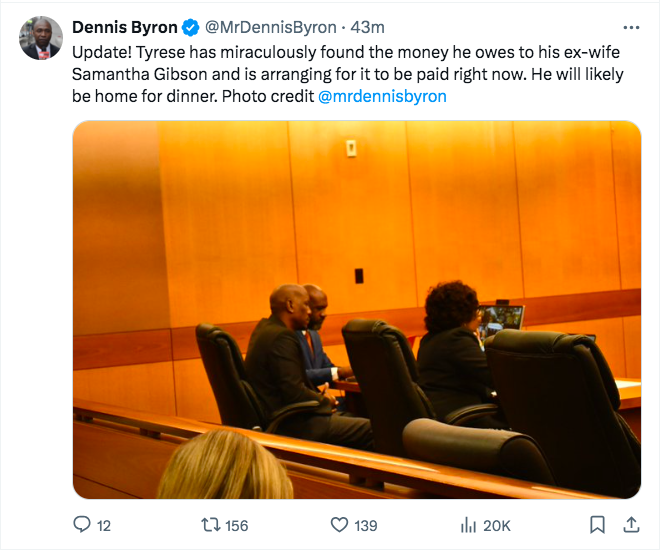Viewport: 660px width, 550px height.
Task: Click the 12 replies count
Action: 104,525
